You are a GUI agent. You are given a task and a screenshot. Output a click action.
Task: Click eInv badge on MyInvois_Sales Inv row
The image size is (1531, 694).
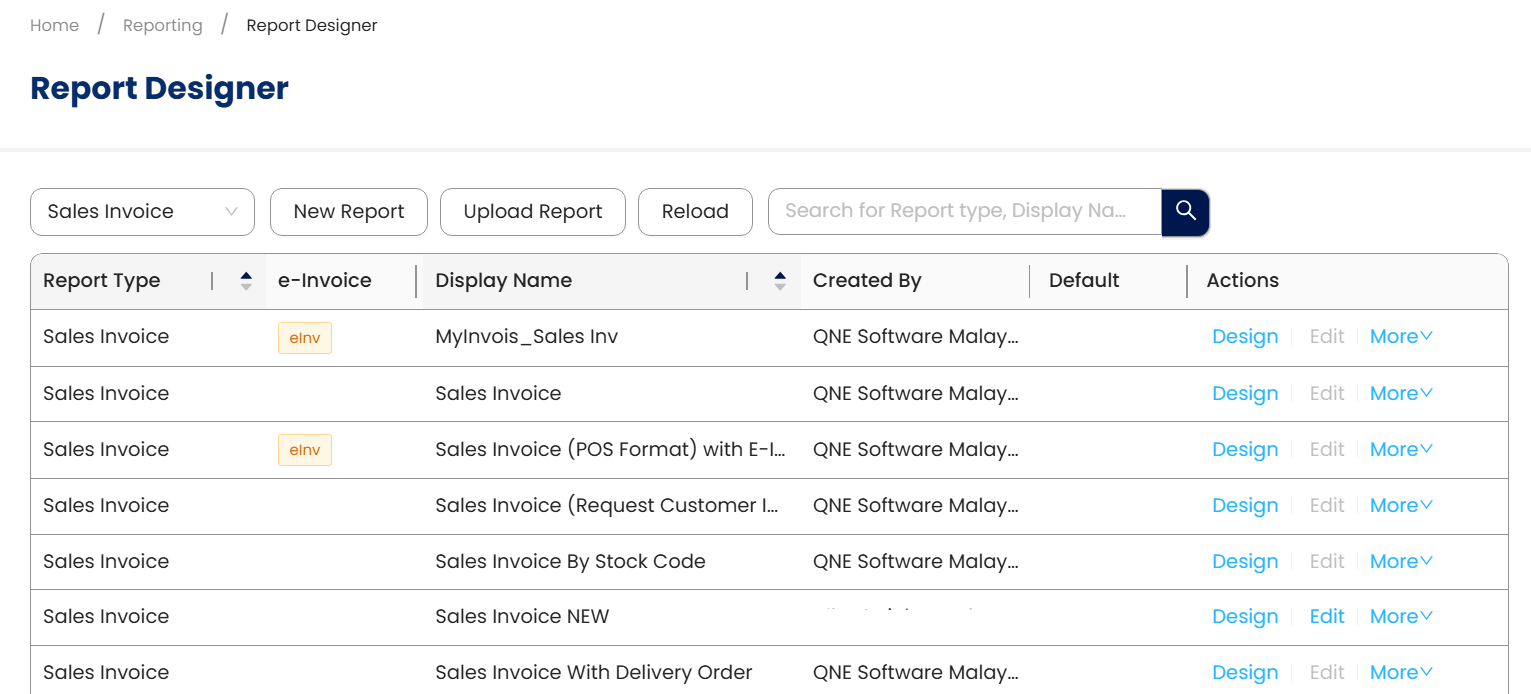pos(305,338)
